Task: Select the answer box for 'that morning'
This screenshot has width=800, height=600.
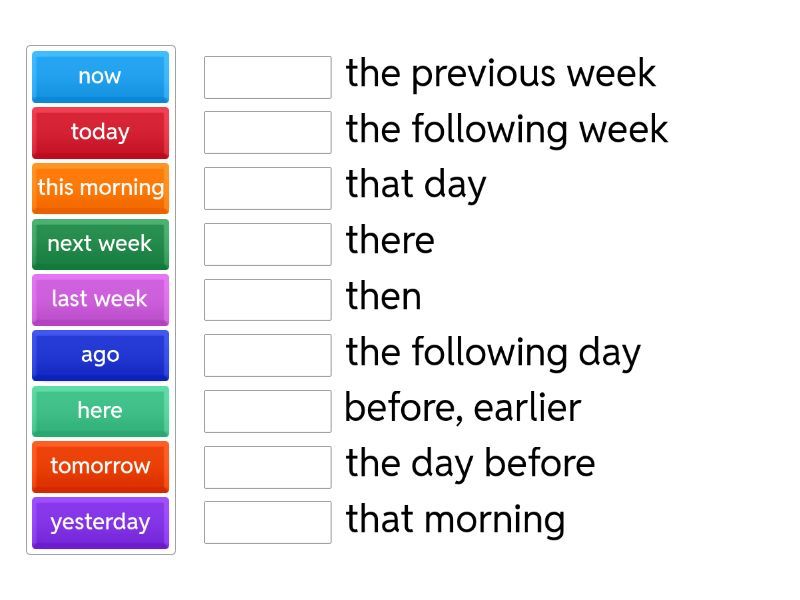Action: (x=267, y=522)
